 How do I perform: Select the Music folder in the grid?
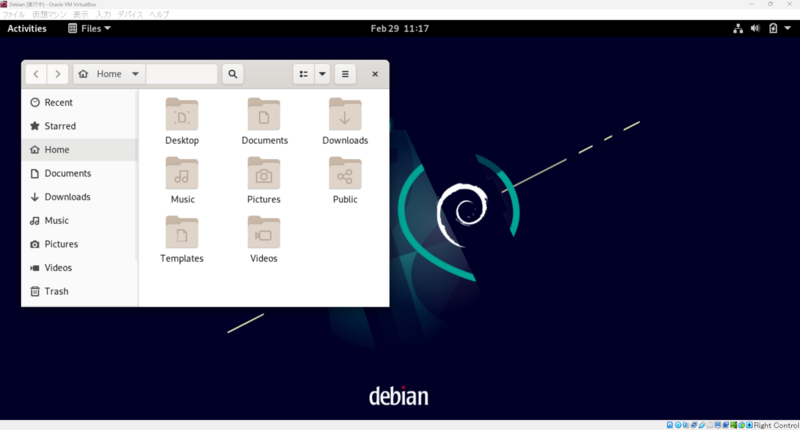coord(182,173)
